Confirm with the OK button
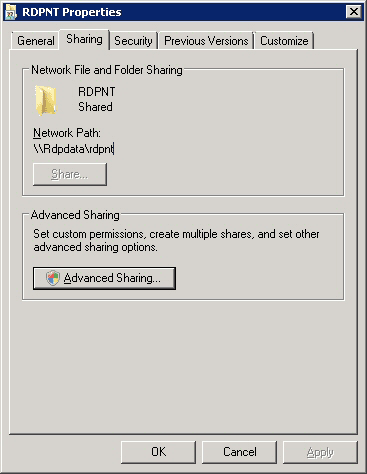The image size is (367, 474). [x=158, y=452]
